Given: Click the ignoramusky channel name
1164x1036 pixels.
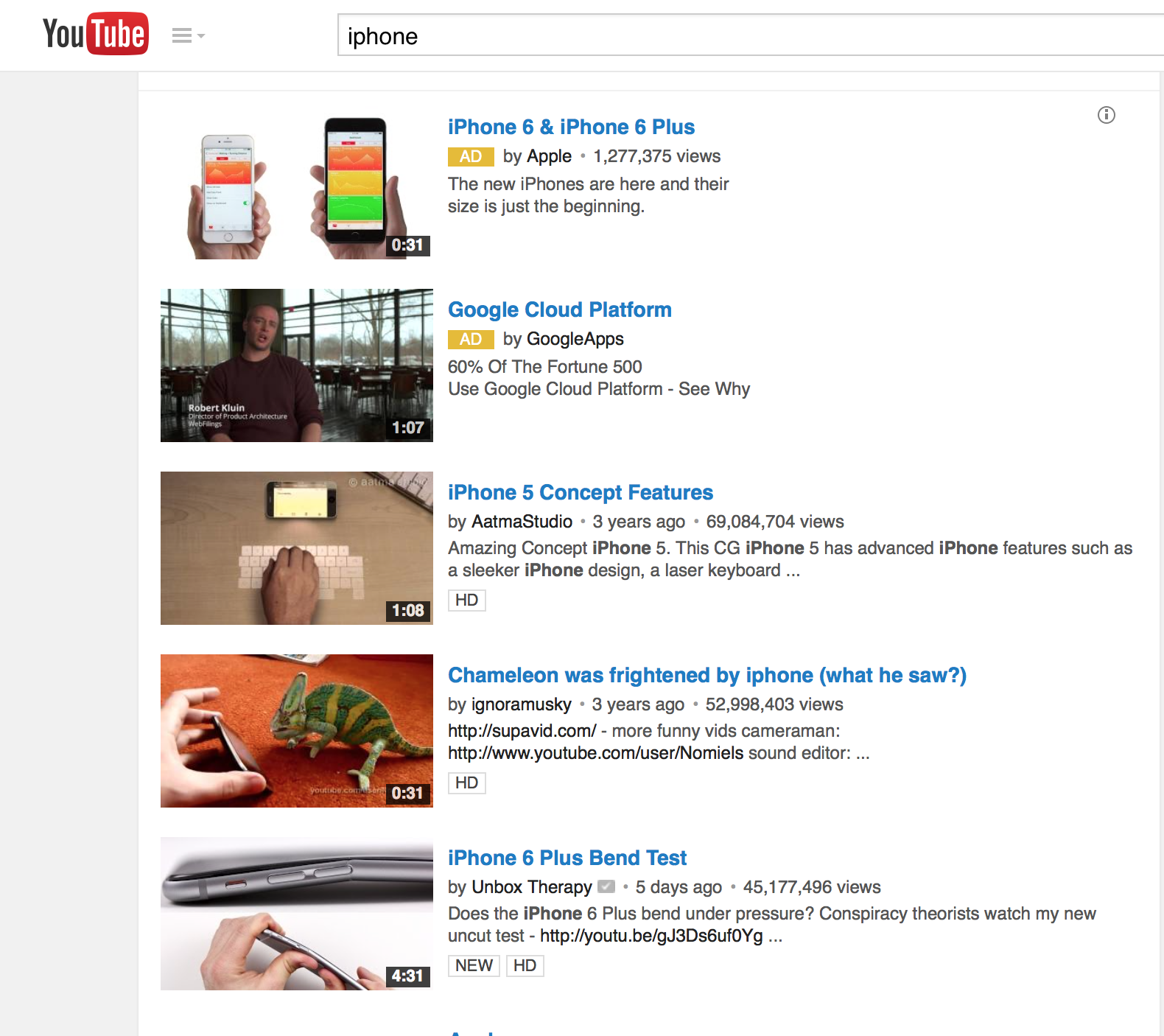Looking at the screenshot, I should click(521, 704).
